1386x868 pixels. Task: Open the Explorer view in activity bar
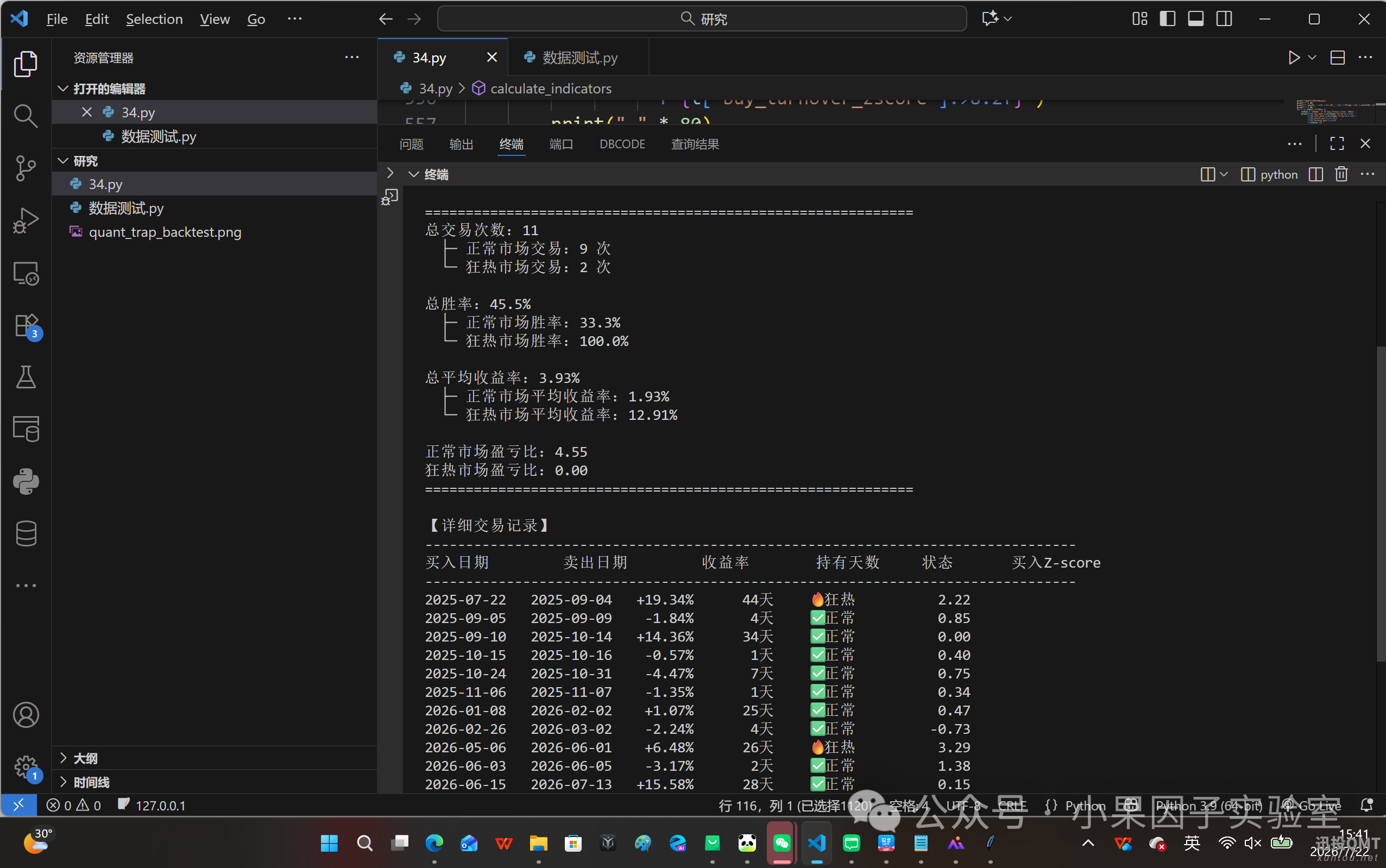coord(25,64)
